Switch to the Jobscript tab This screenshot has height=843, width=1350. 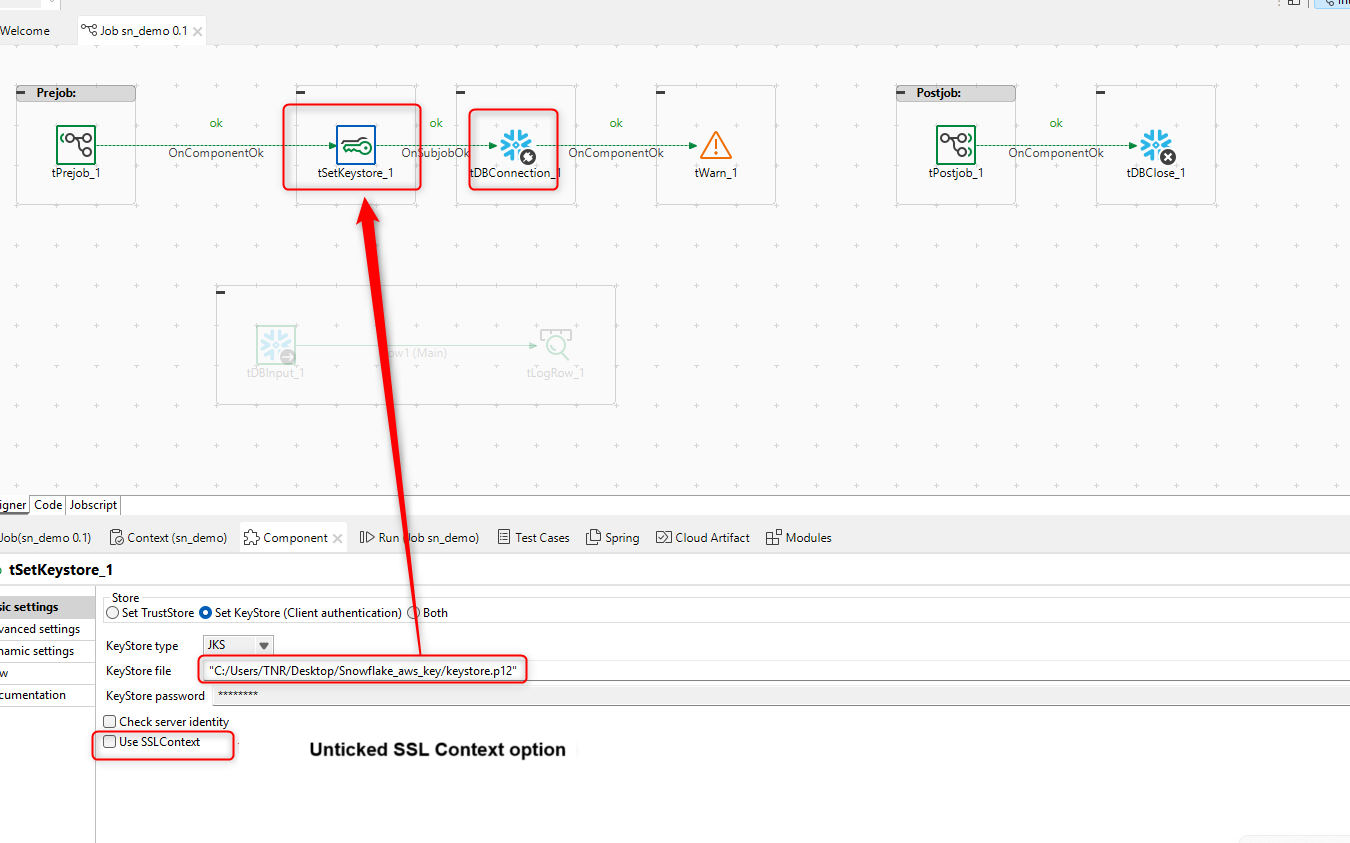[92, 505]
